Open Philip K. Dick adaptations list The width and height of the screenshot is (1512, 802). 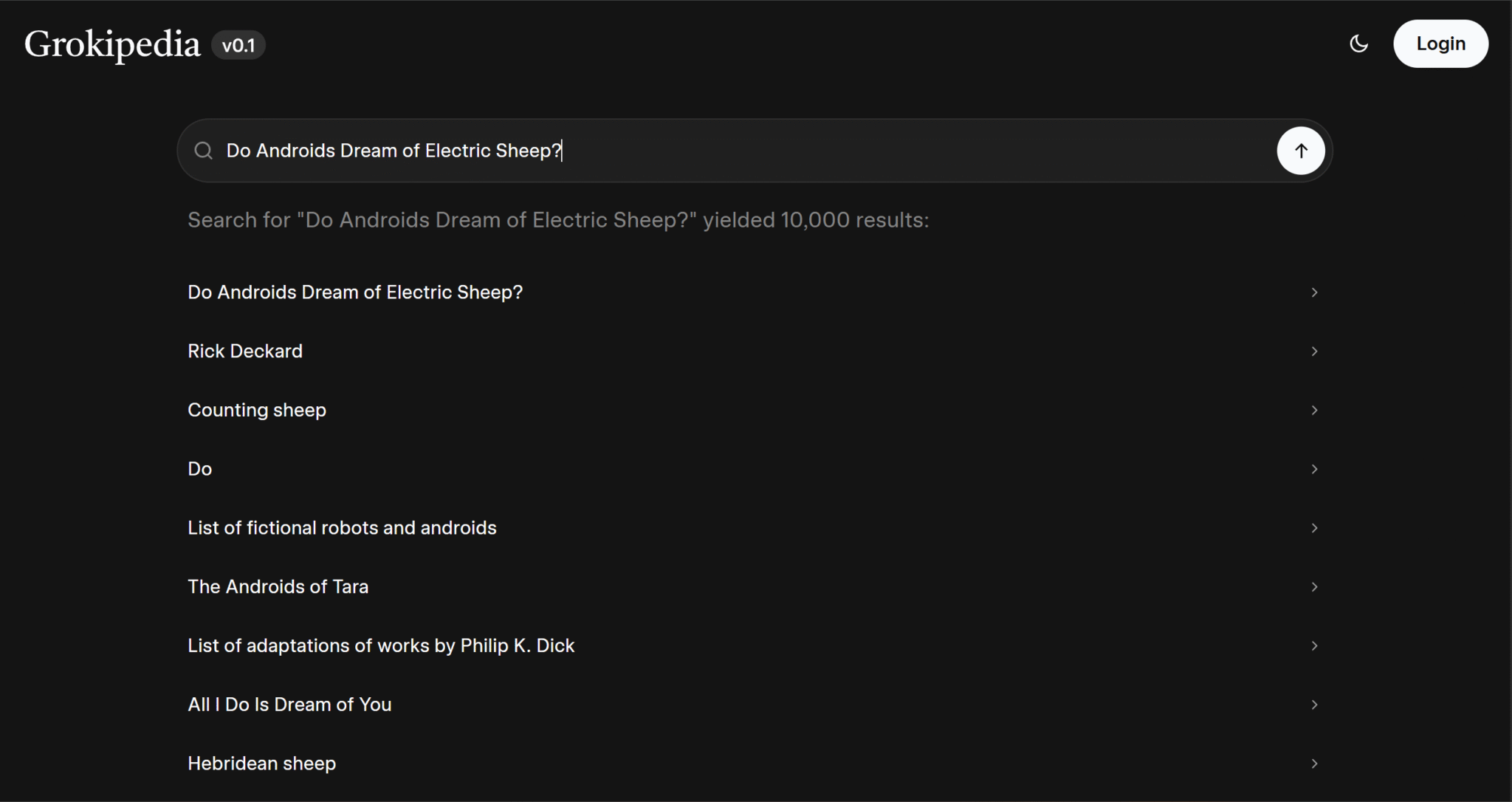(381, 645)
